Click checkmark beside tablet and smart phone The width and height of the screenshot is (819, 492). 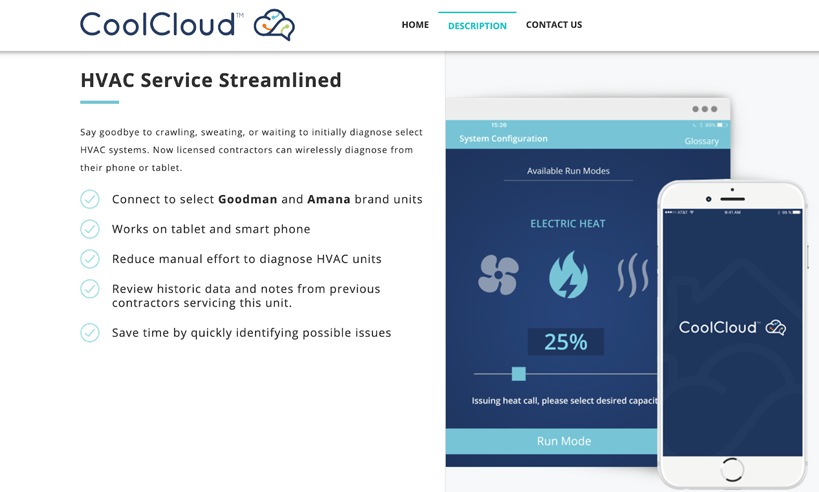tap(90, 229)
